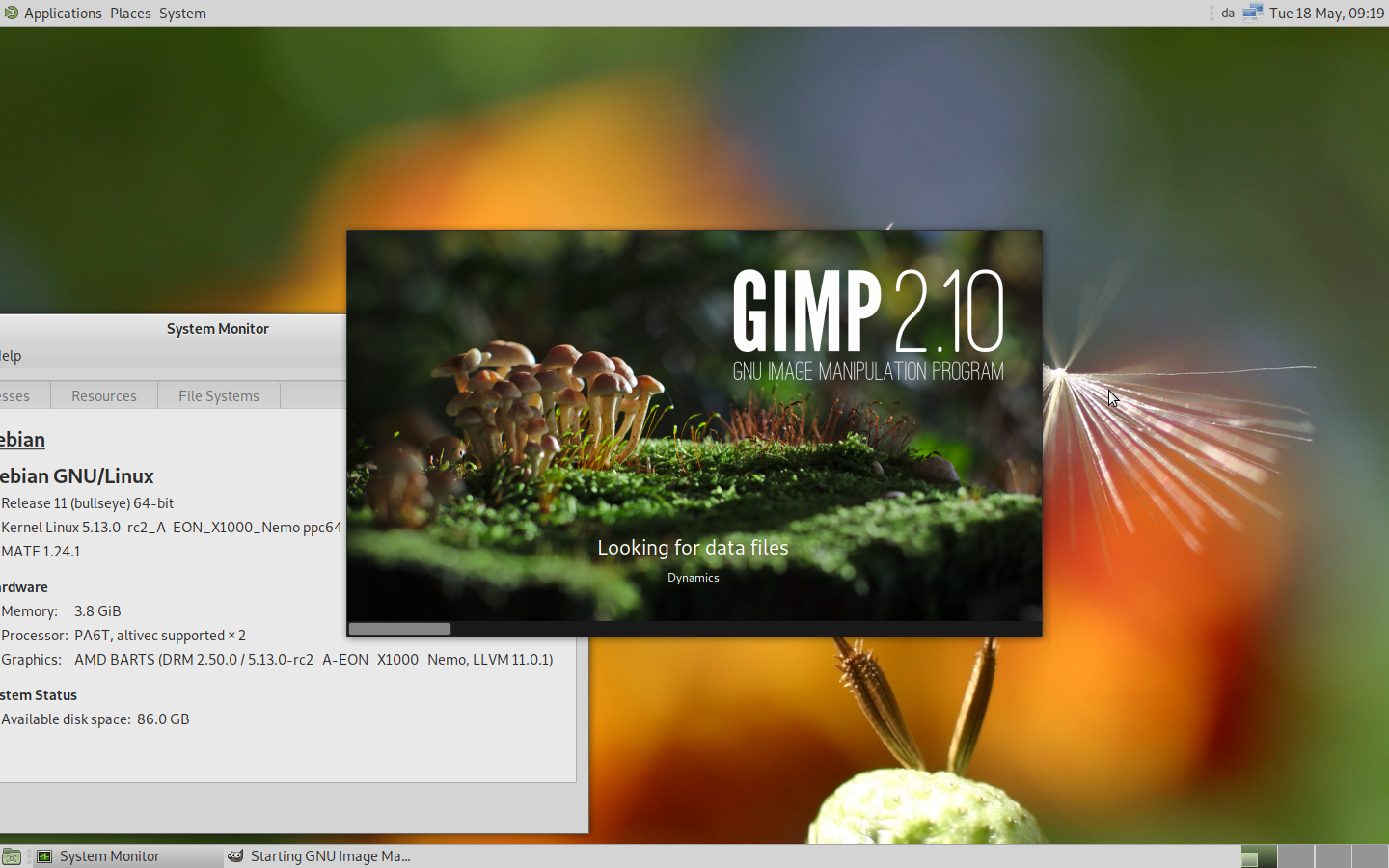Image resolution: width=1389 pixels, height=868 pixels.
Task: Switch to the Resources tab
Action: click(x=104, y=395)
